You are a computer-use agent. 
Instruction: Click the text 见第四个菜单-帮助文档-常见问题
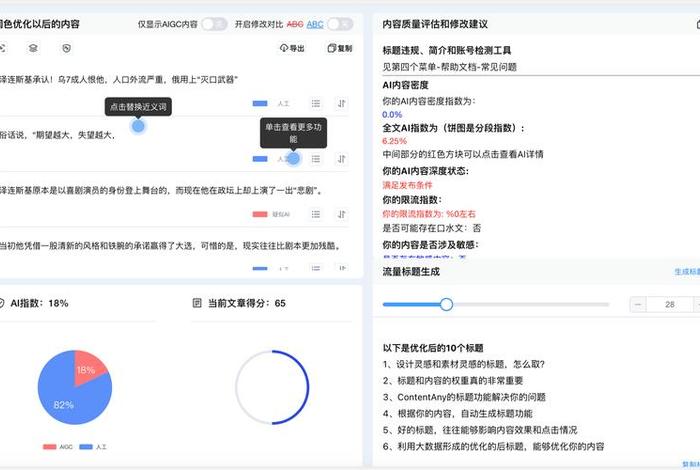[449, 67]
